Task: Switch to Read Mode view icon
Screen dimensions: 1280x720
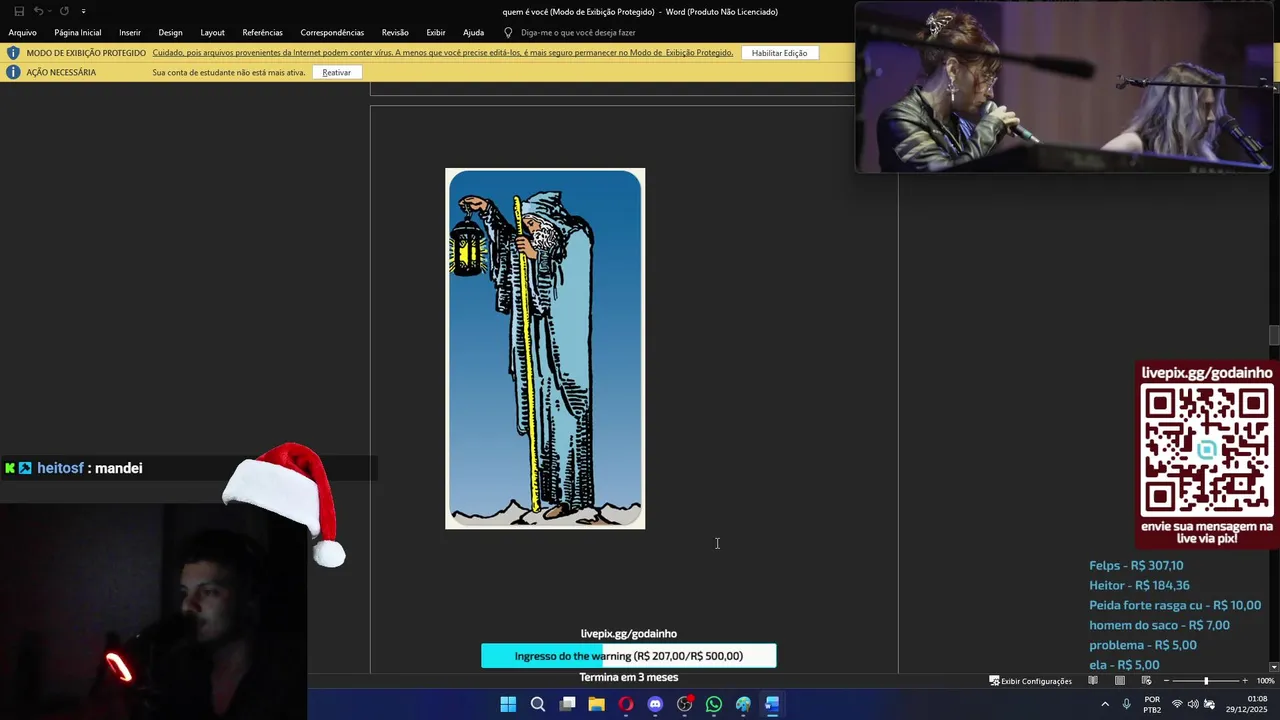Action: (x=1093, y=681)
